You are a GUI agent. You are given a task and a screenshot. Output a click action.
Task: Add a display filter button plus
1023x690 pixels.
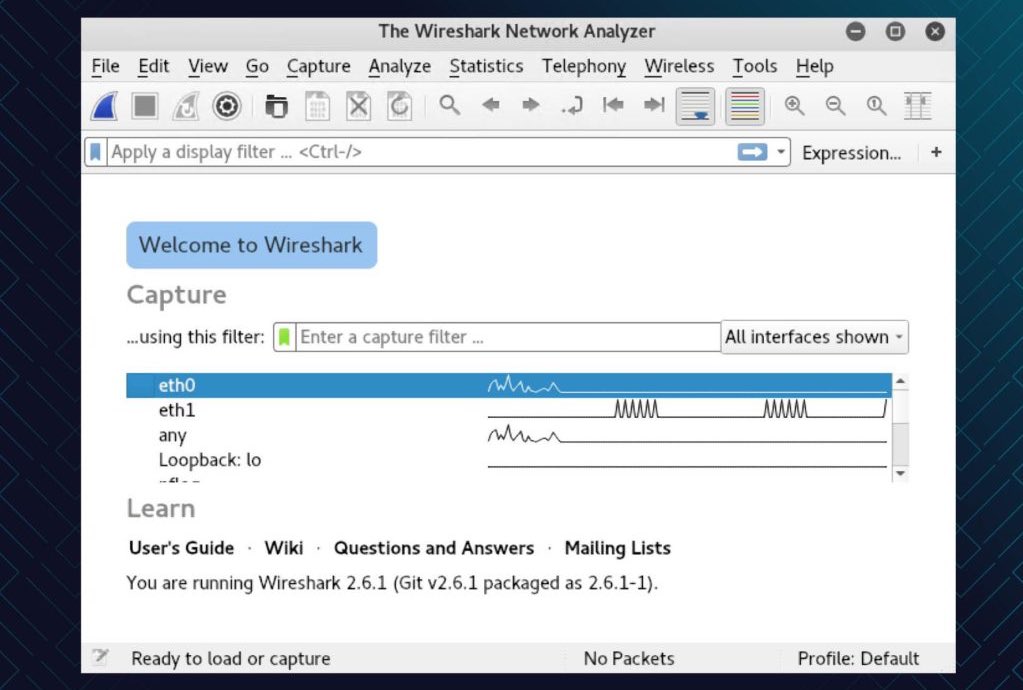(x=936, y=152)
